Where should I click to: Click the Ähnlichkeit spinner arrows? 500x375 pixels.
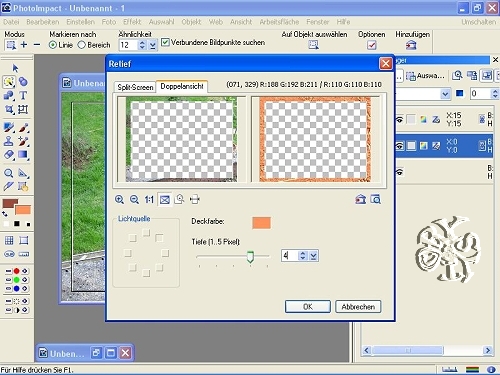coord(142,45)
